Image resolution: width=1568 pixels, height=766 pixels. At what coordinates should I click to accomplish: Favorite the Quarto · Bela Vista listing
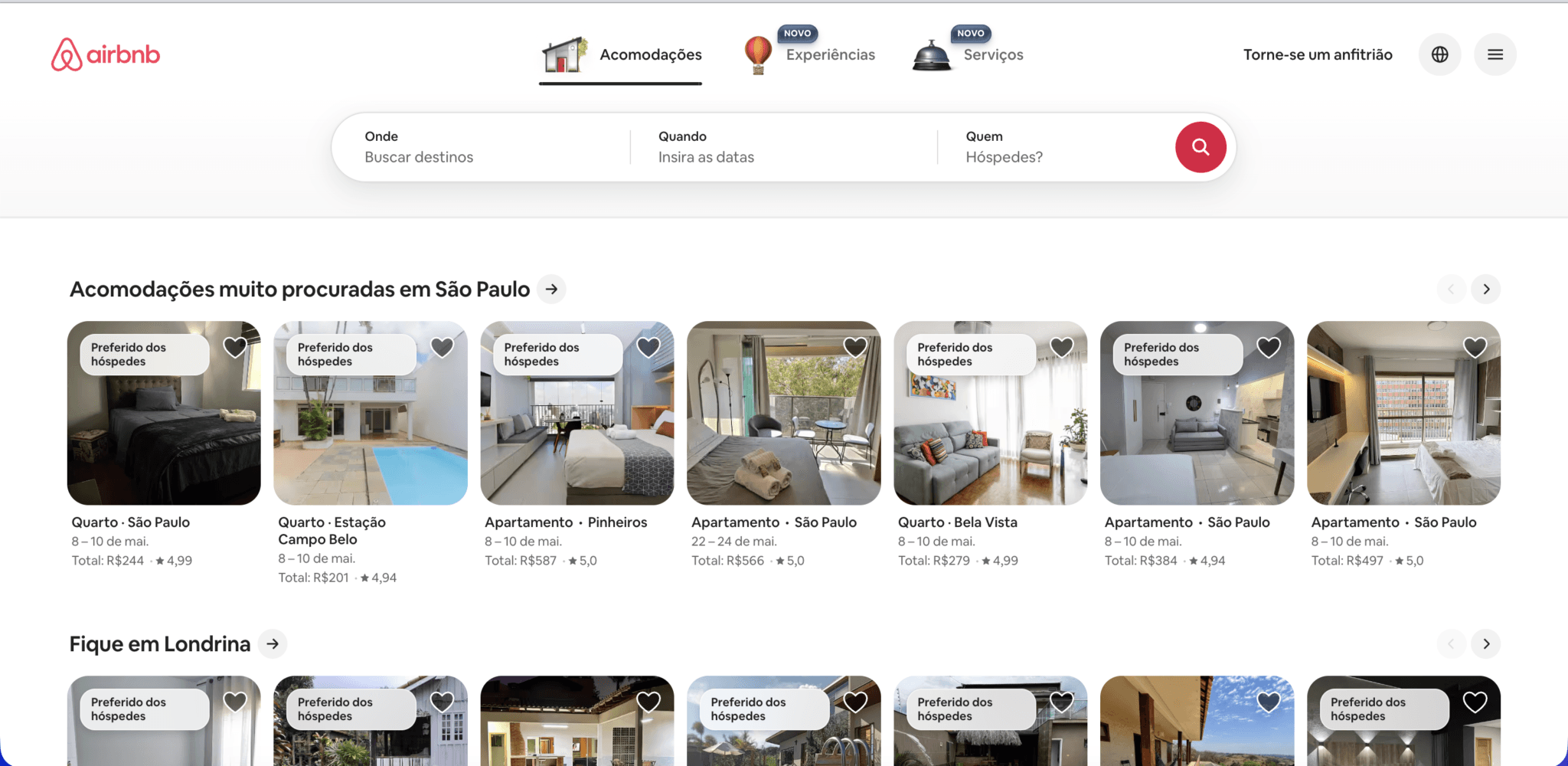tap(1062, 347)
